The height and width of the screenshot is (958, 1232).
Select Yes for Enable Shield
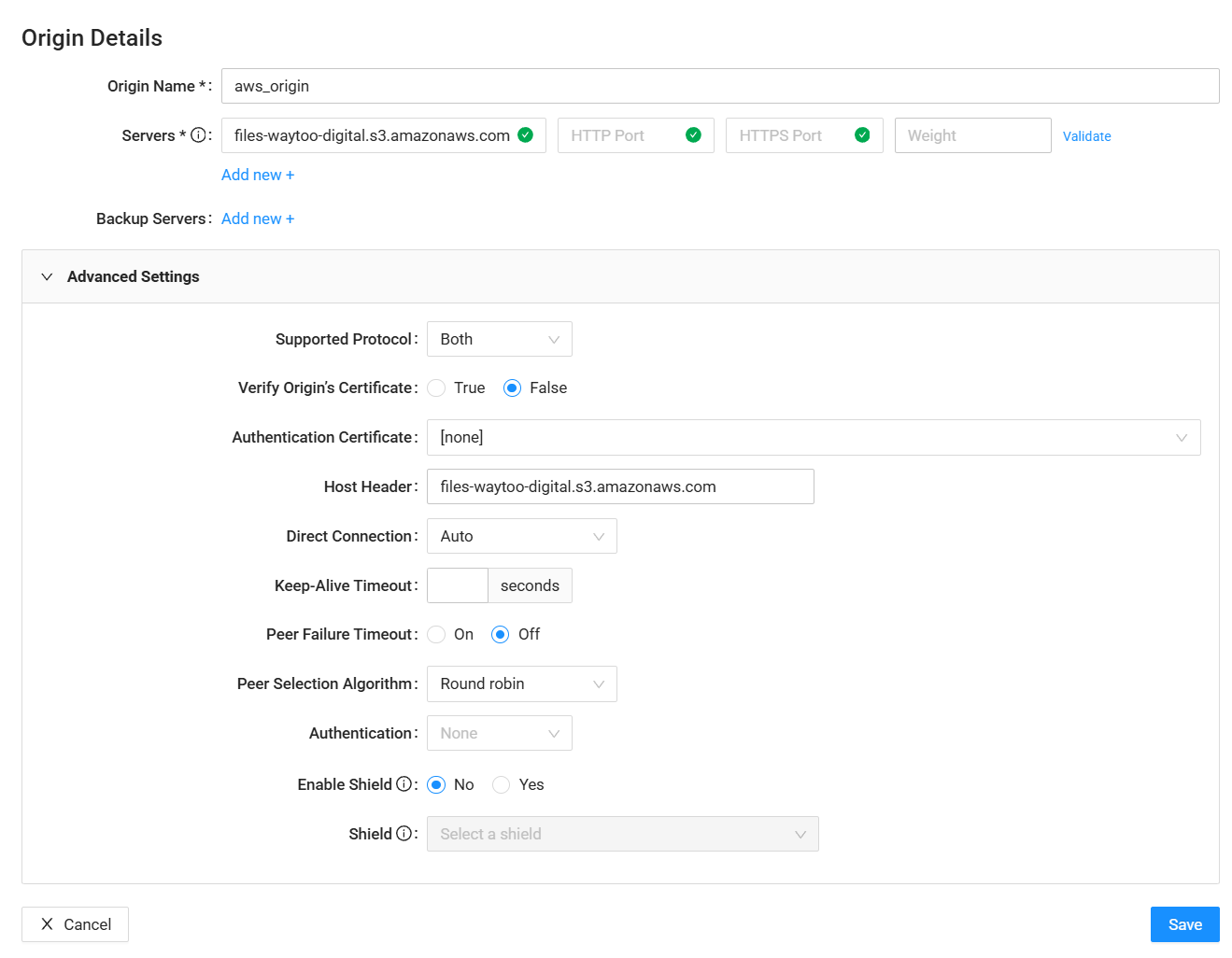point(502,785)
